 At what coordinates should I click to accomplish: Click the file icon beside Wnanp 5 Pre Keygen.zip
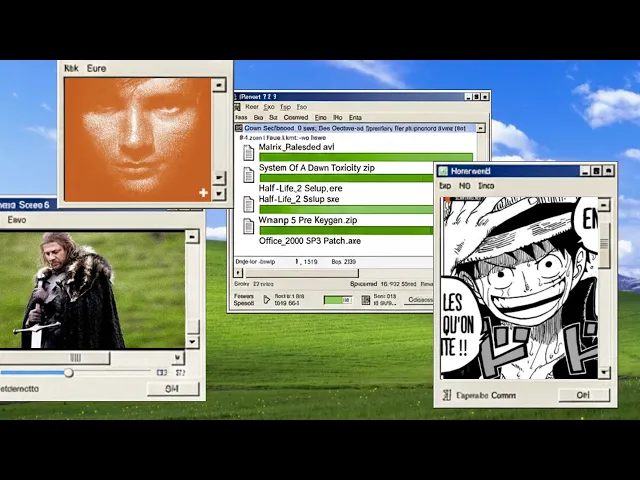tap(249, 226)
